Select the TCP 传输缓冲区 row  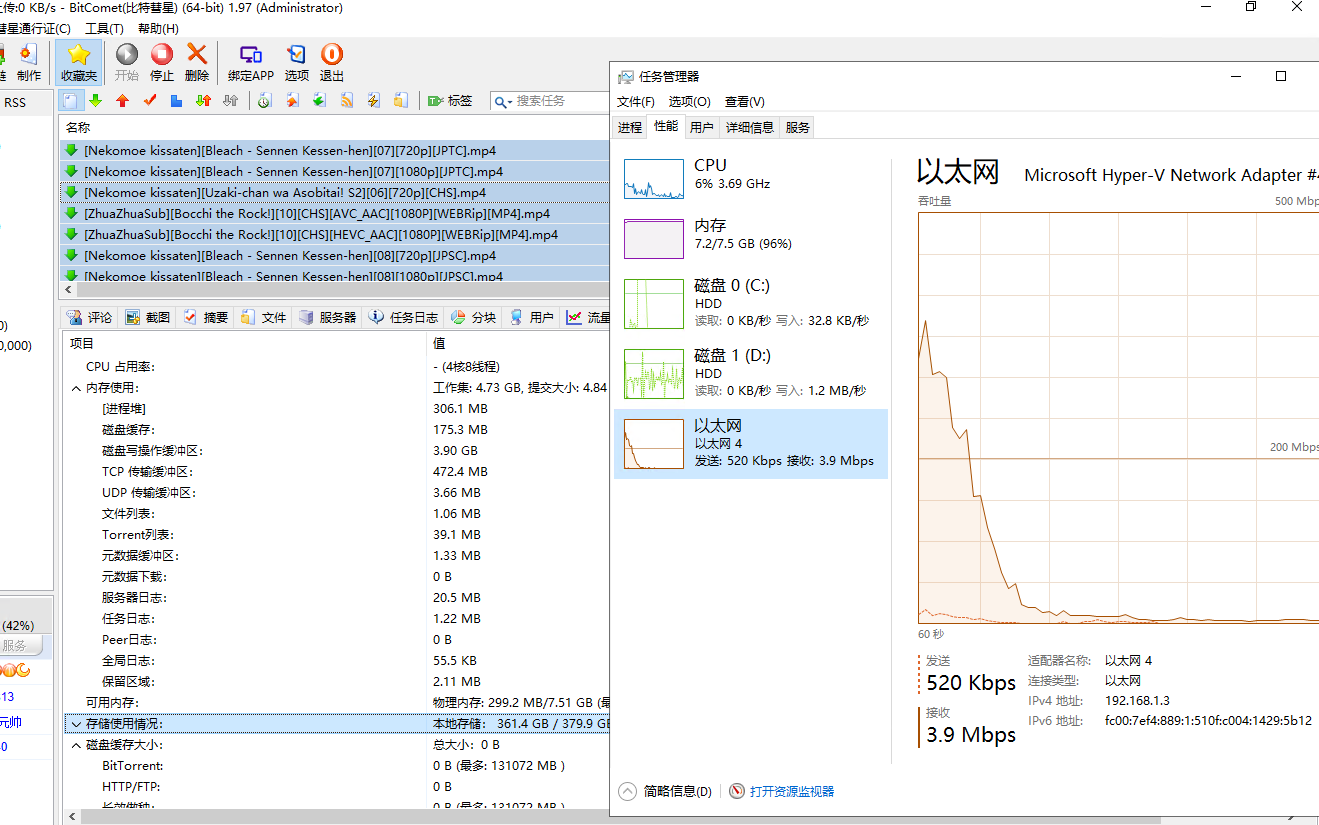coord(336,472)
